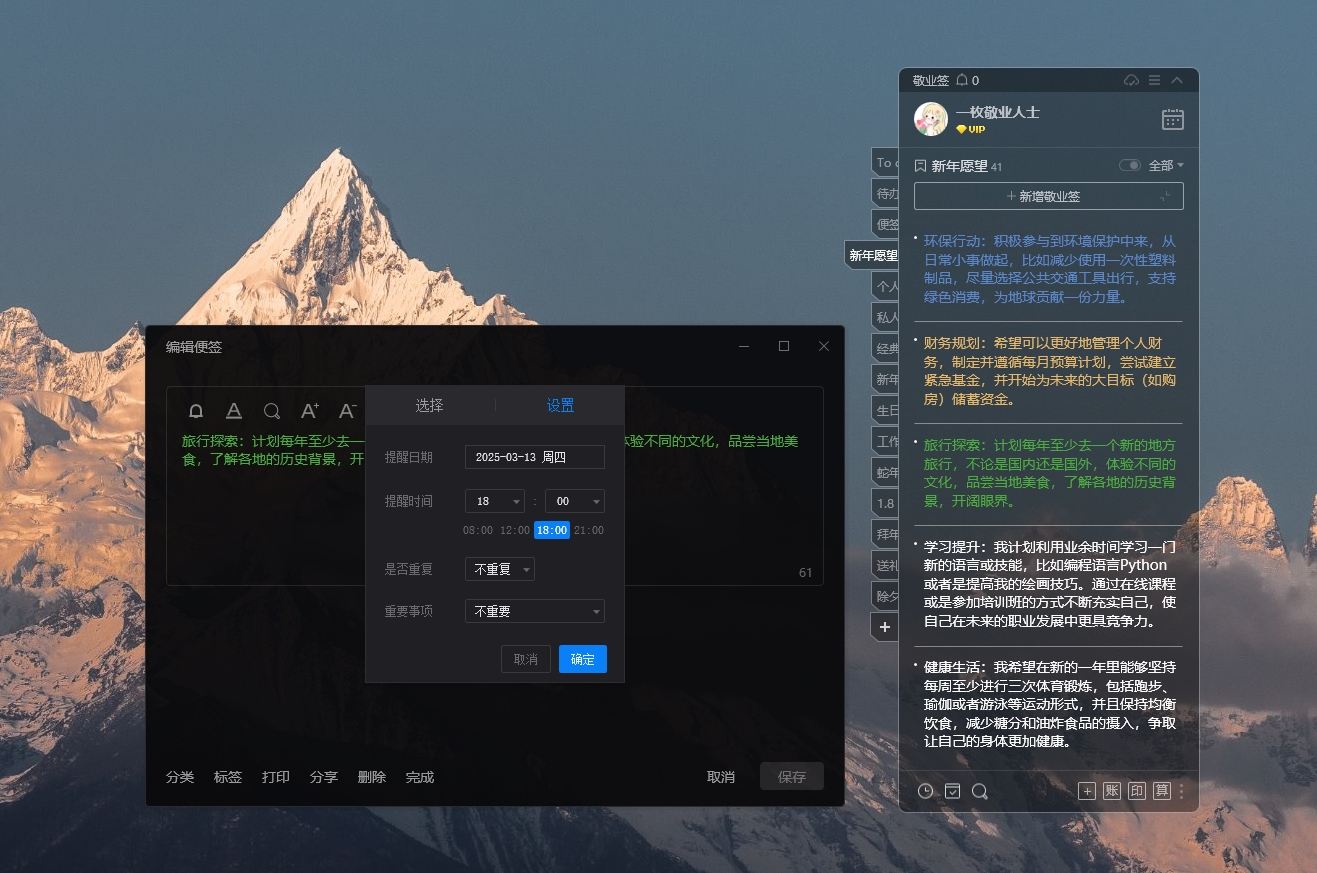1317x873 pixels.
Task: Open the 全部 filter dropdown
Action: (x=1166, y=165)
